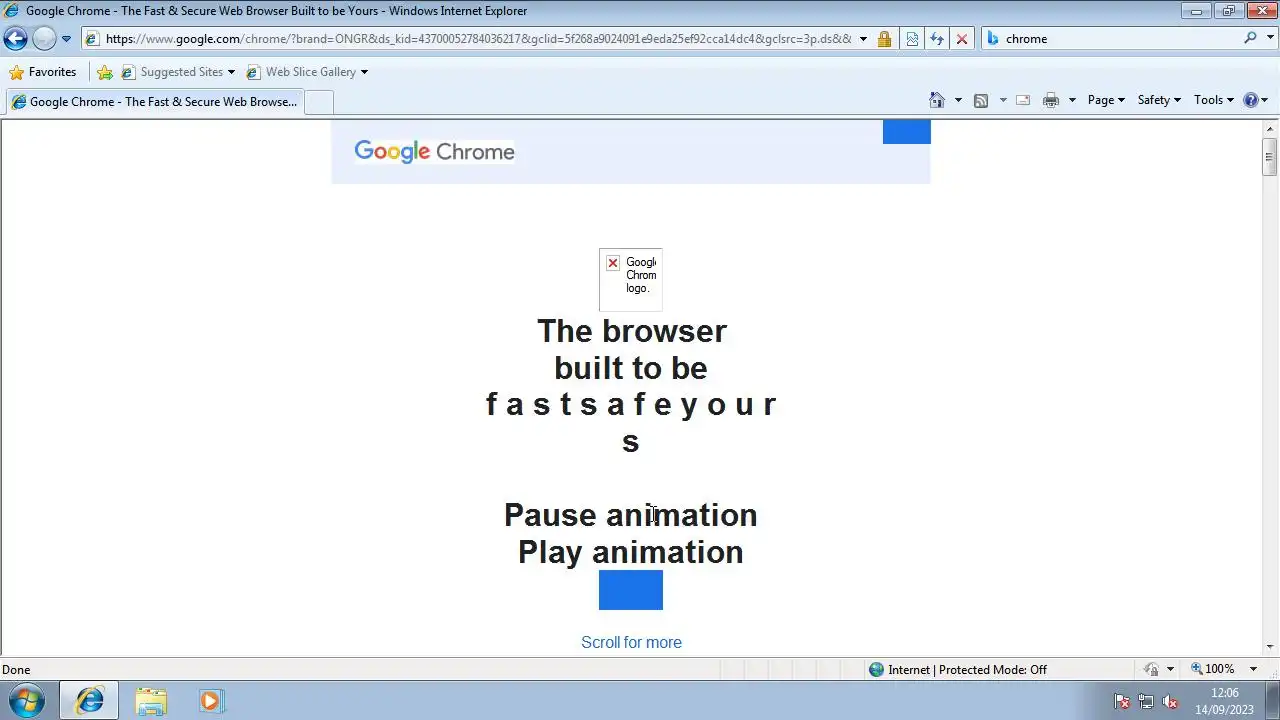Image resolution: width=1280 pixels, height=720 pixels.
Task: Click the Google Chrome logo in header
Action: (x=434, y=151)
